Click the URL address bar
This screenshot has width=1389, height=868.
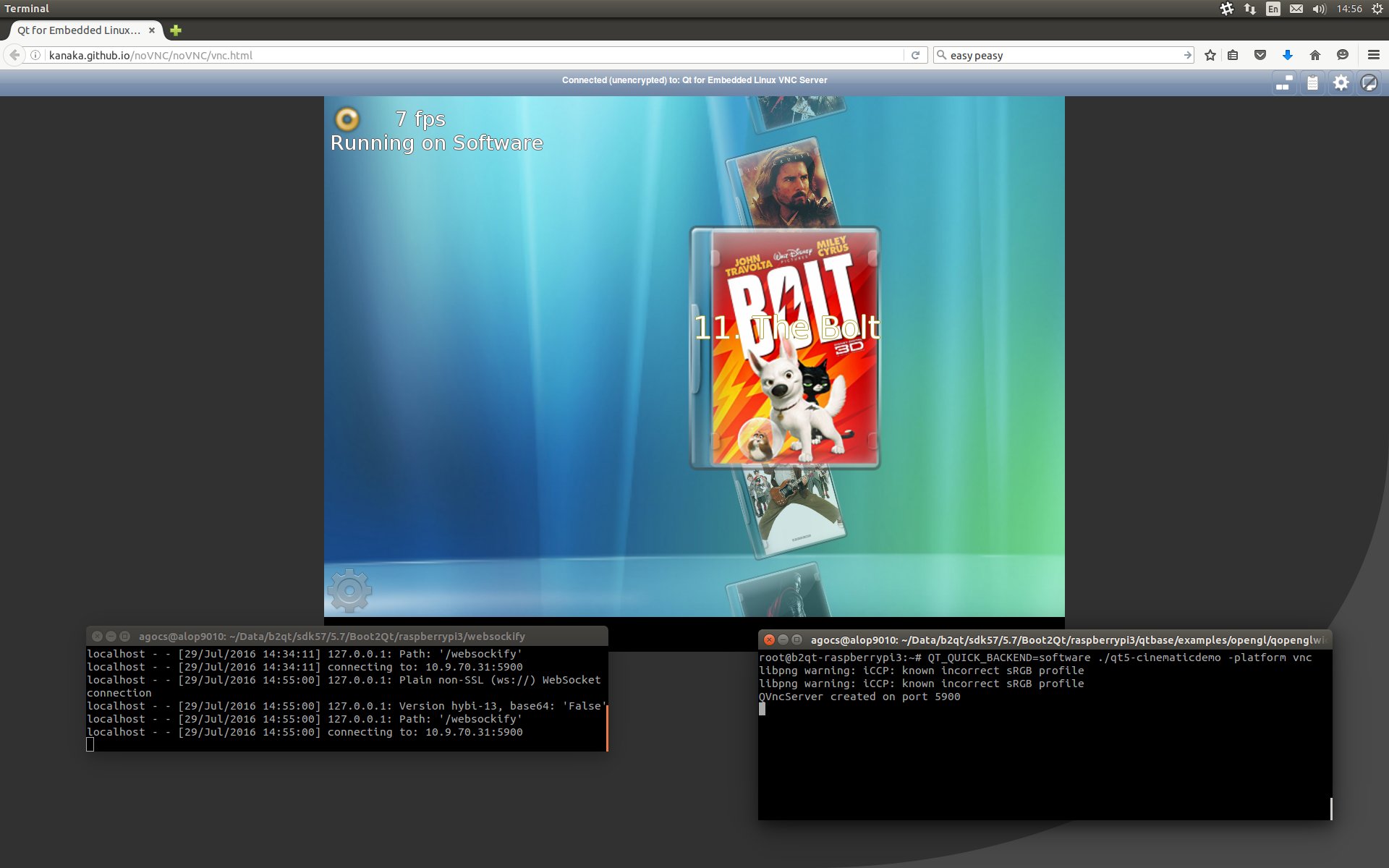click(474, 55)
